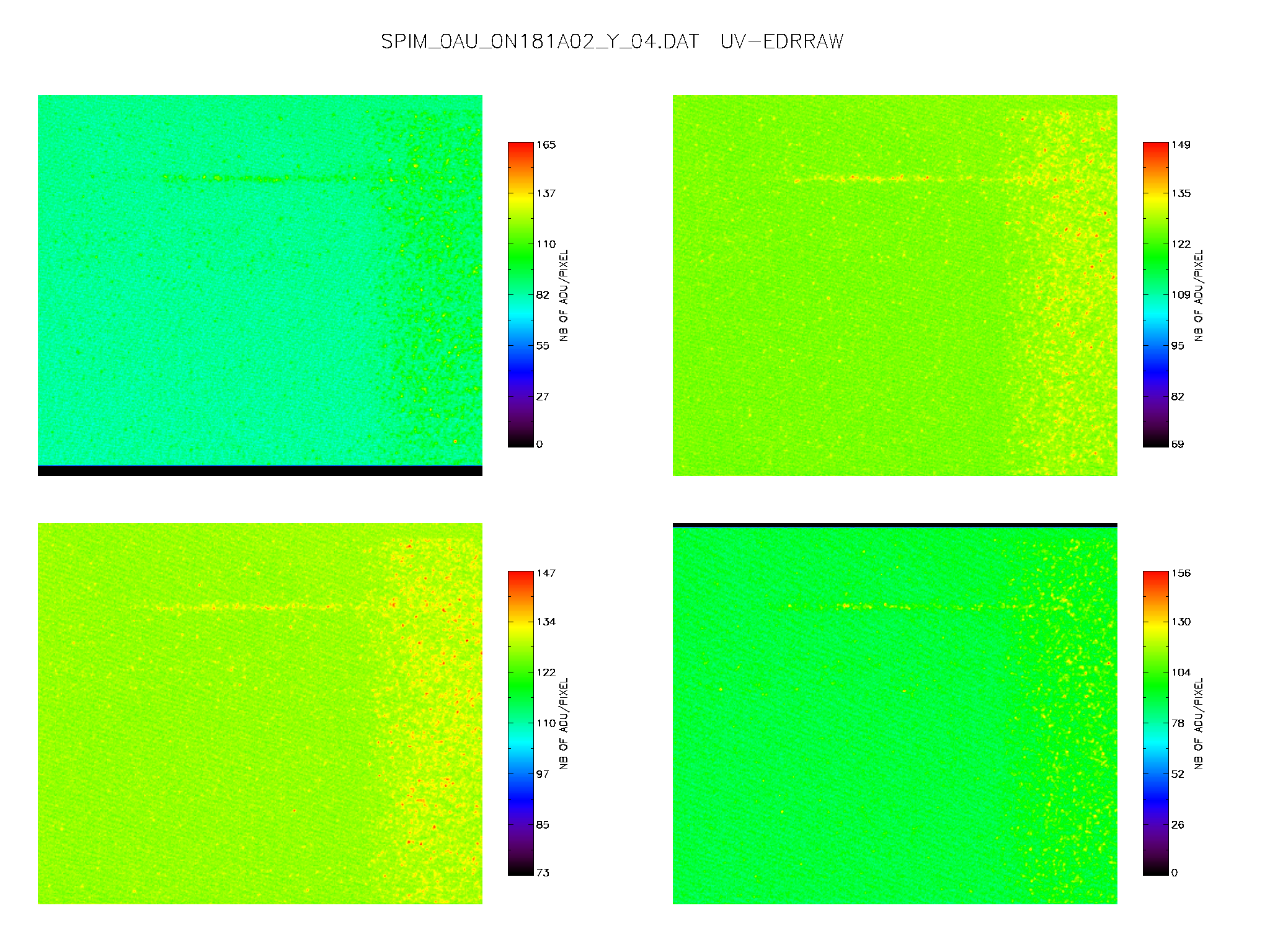Click the color bar topped by 165
The width and height of the screenshot is (1270, 952).
click(520, 294)
